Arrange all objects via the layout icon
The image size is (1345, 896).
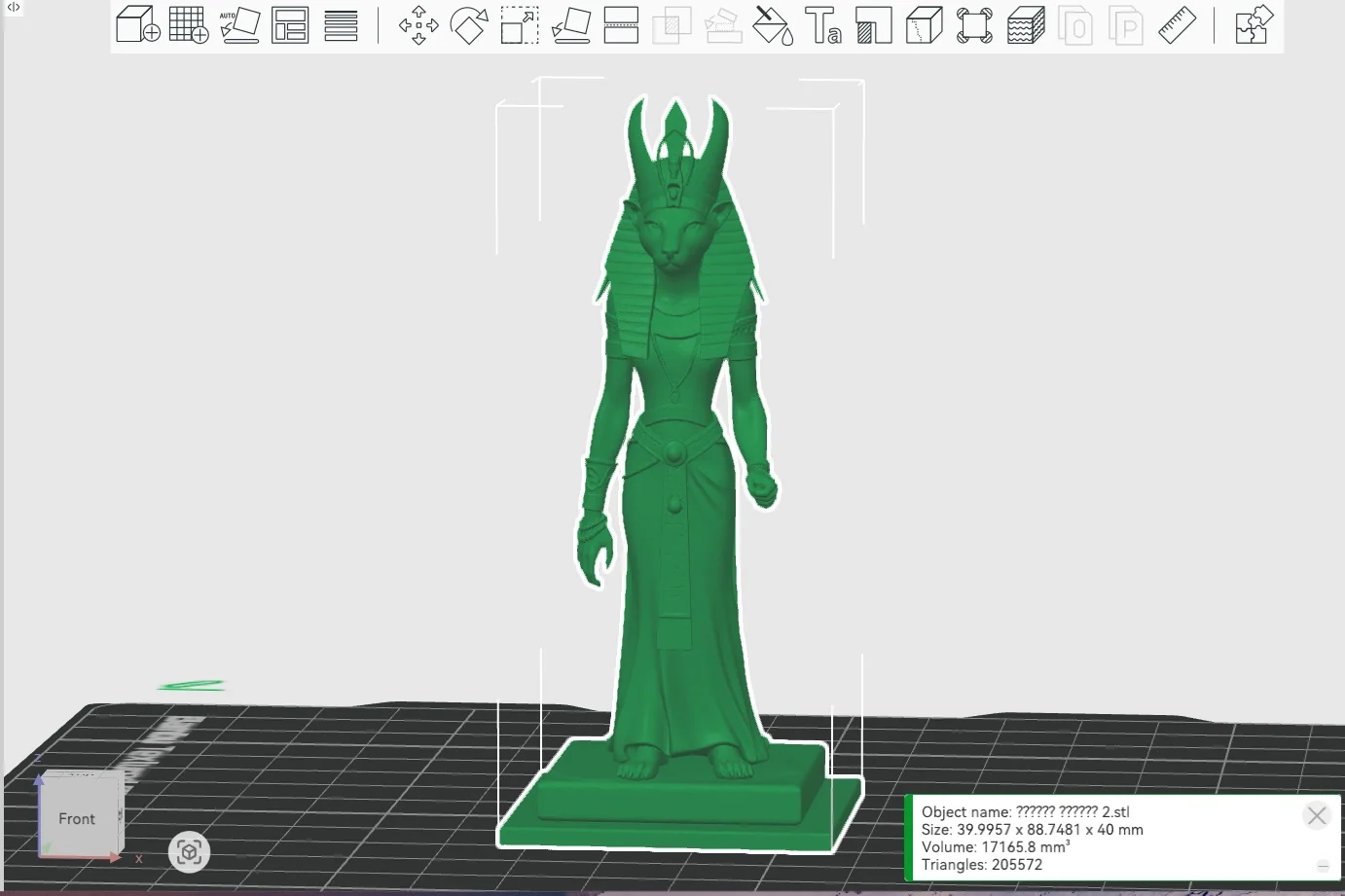(x=290, y=24)
